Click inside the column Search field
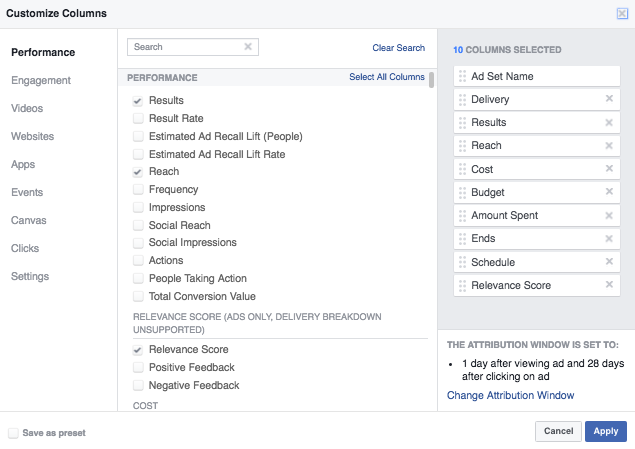 185,47
